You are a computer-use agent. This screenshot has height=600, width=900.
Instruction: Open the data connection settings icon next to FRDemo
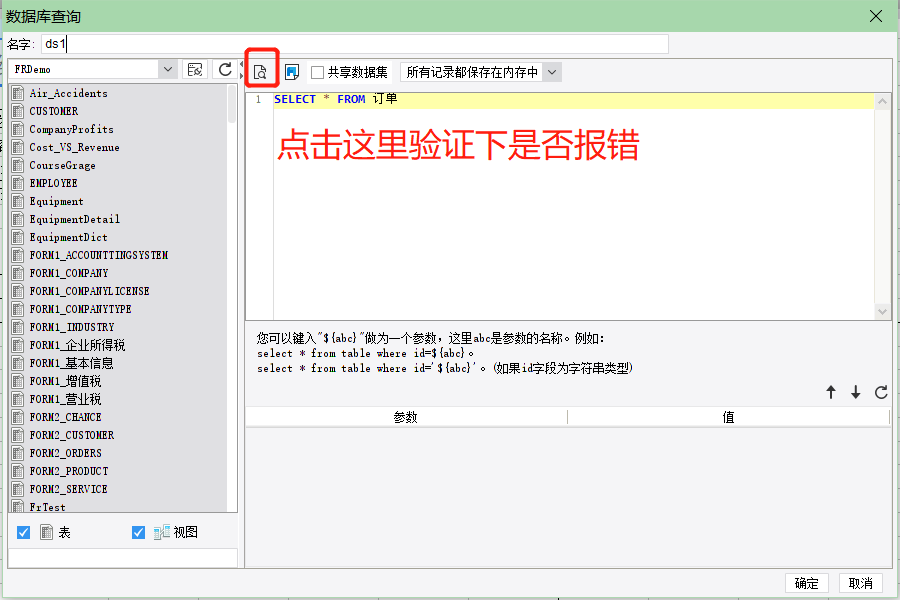[x=195, y=69]
